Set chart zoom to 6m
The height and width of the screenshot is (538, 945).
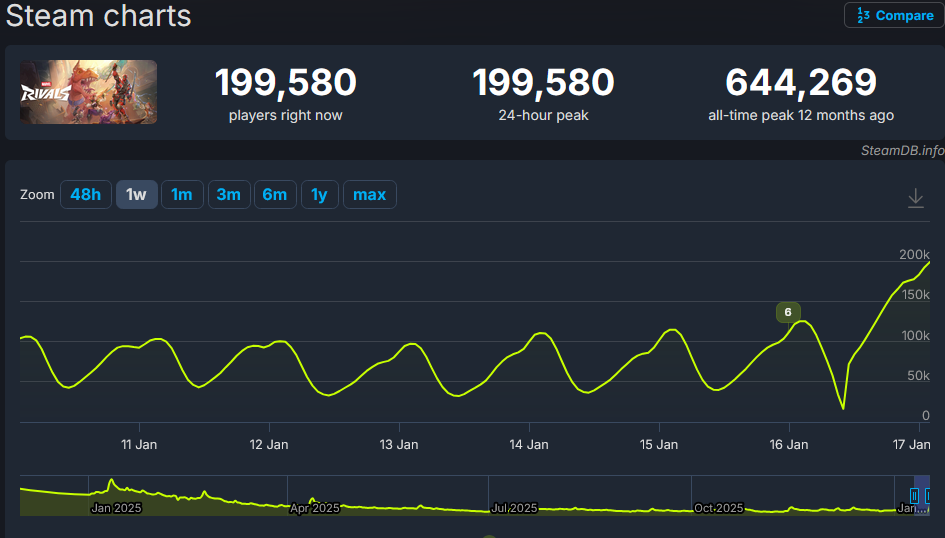[275, 195]
